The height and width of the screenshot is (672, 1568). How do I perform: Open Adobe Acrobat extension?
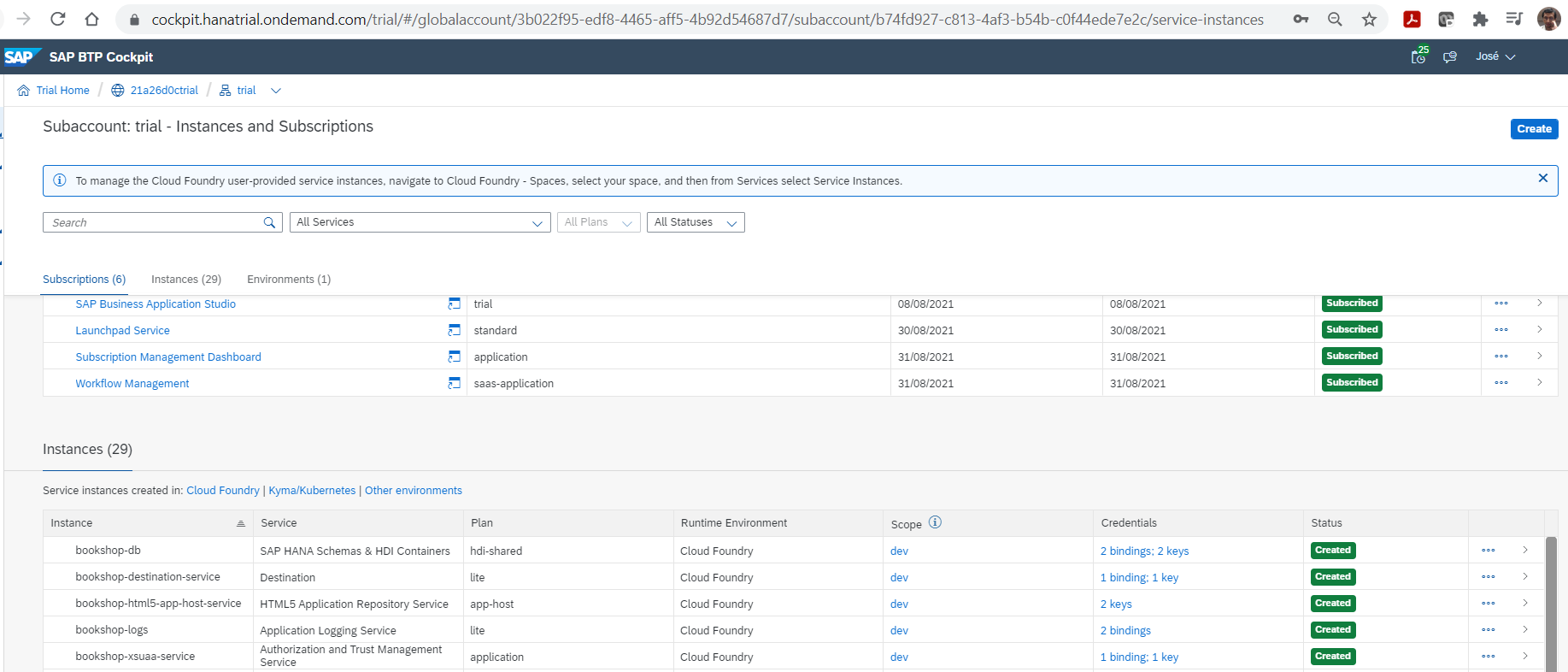[1412, 19]
